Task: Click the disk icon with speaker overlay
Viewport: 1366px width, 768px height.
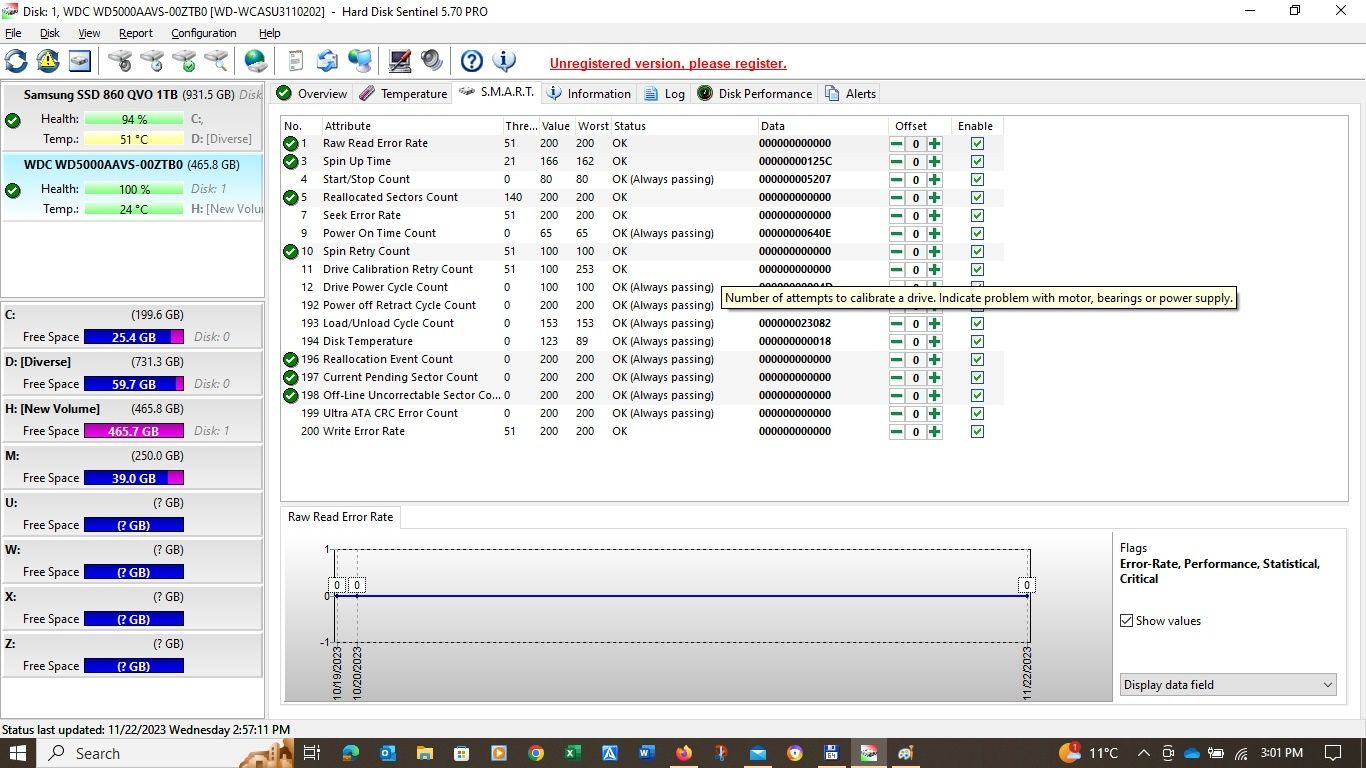Action: click(x=120, y=61)
